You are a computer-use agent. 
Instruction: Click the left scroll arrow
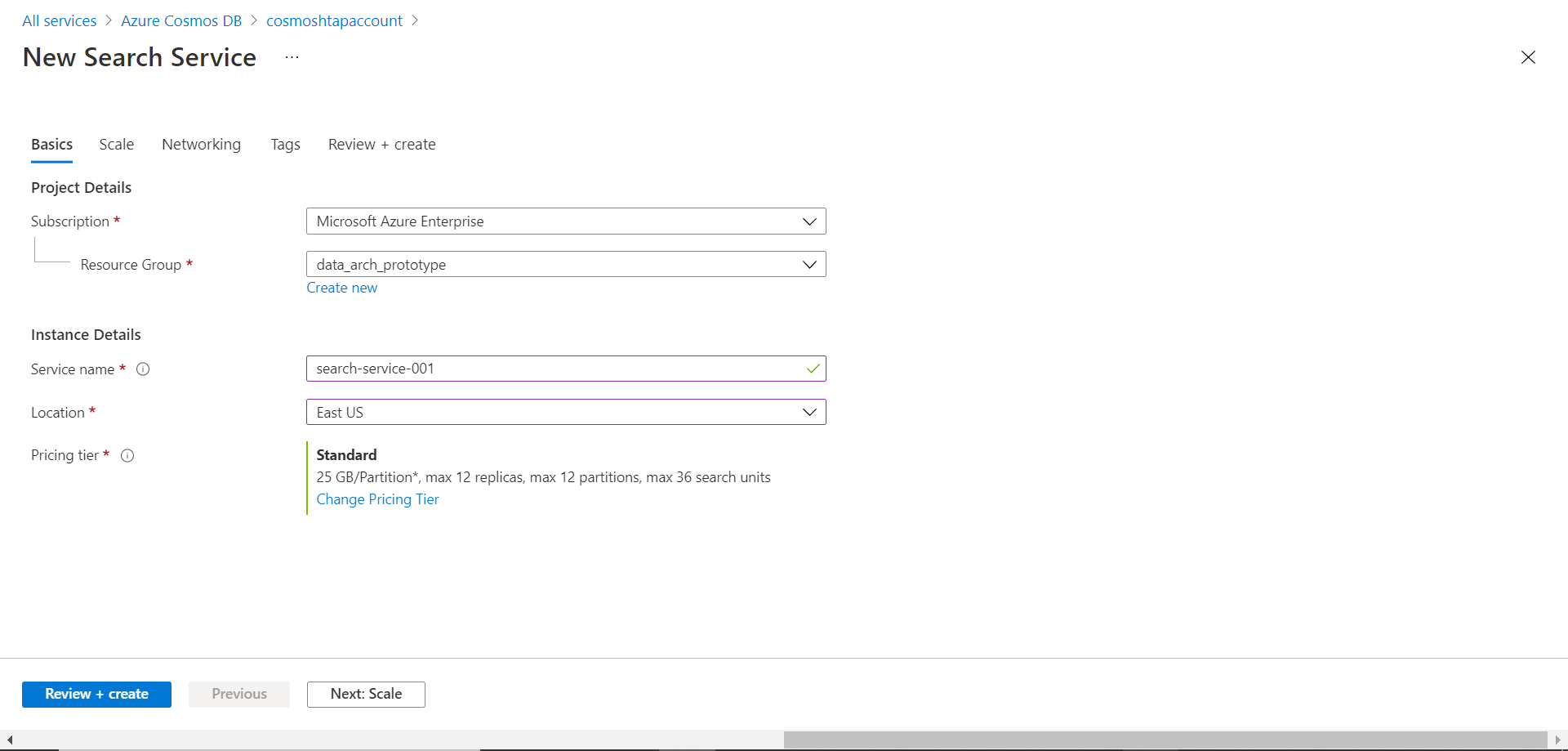(9, 740)
